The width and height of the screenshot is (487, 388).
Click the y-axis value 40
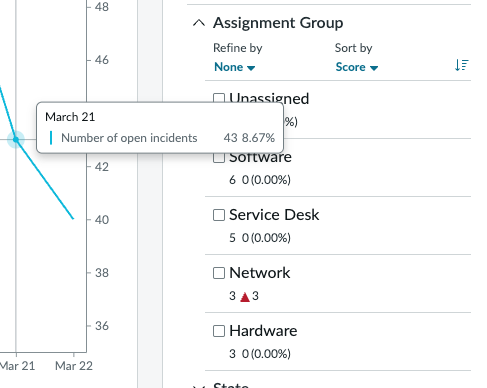[102, 220]
